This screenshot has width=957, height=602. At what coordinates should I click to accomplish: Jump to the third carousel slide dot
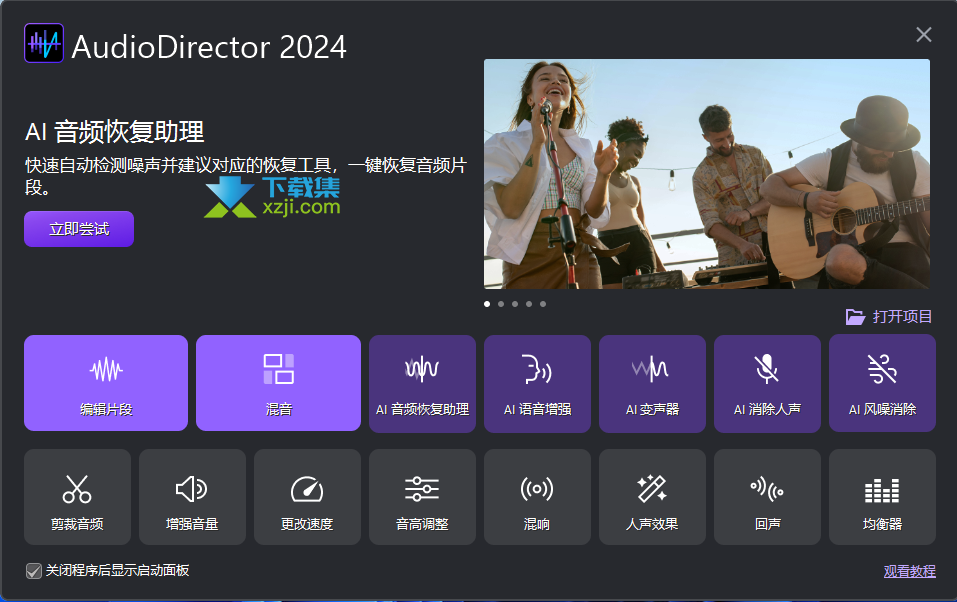click(515, 304)
